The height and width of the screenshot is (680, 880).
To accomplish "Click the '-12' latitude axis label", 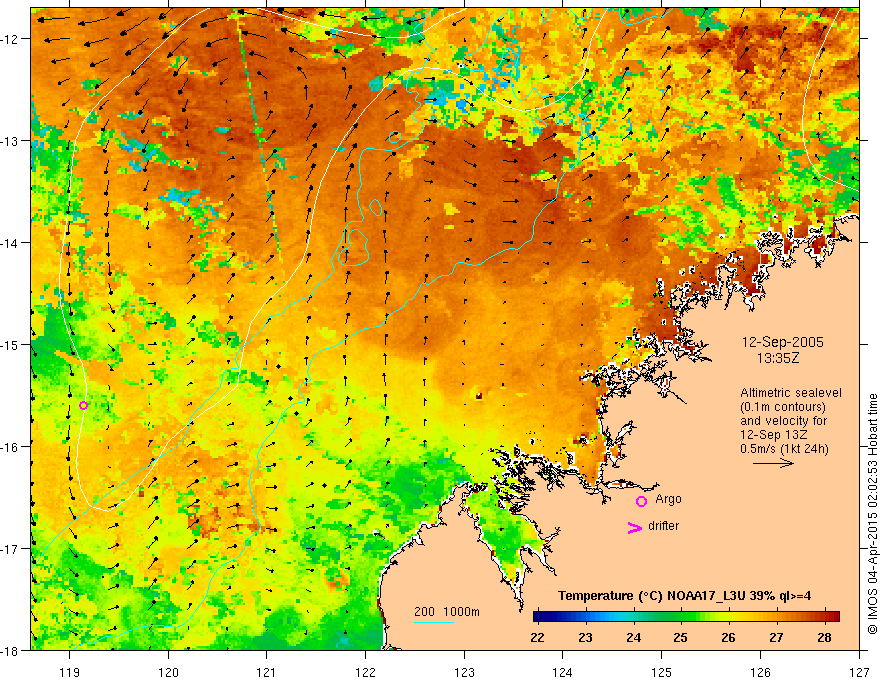I will 11,39.
